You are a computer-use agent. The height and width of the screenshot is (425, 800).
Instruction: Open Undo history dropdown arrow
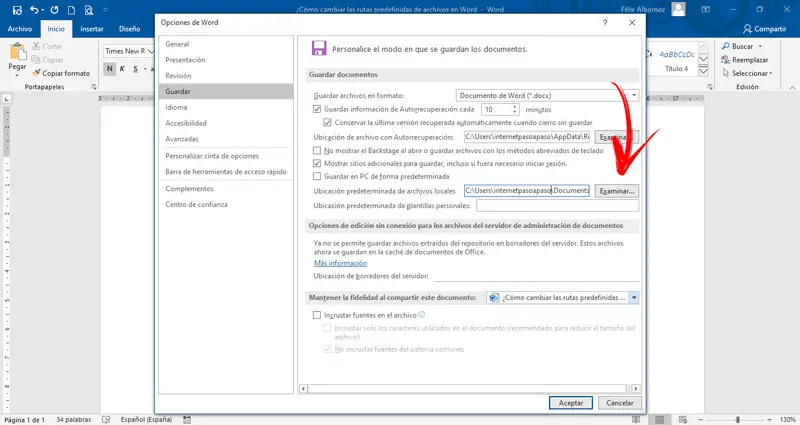(42, 10)
